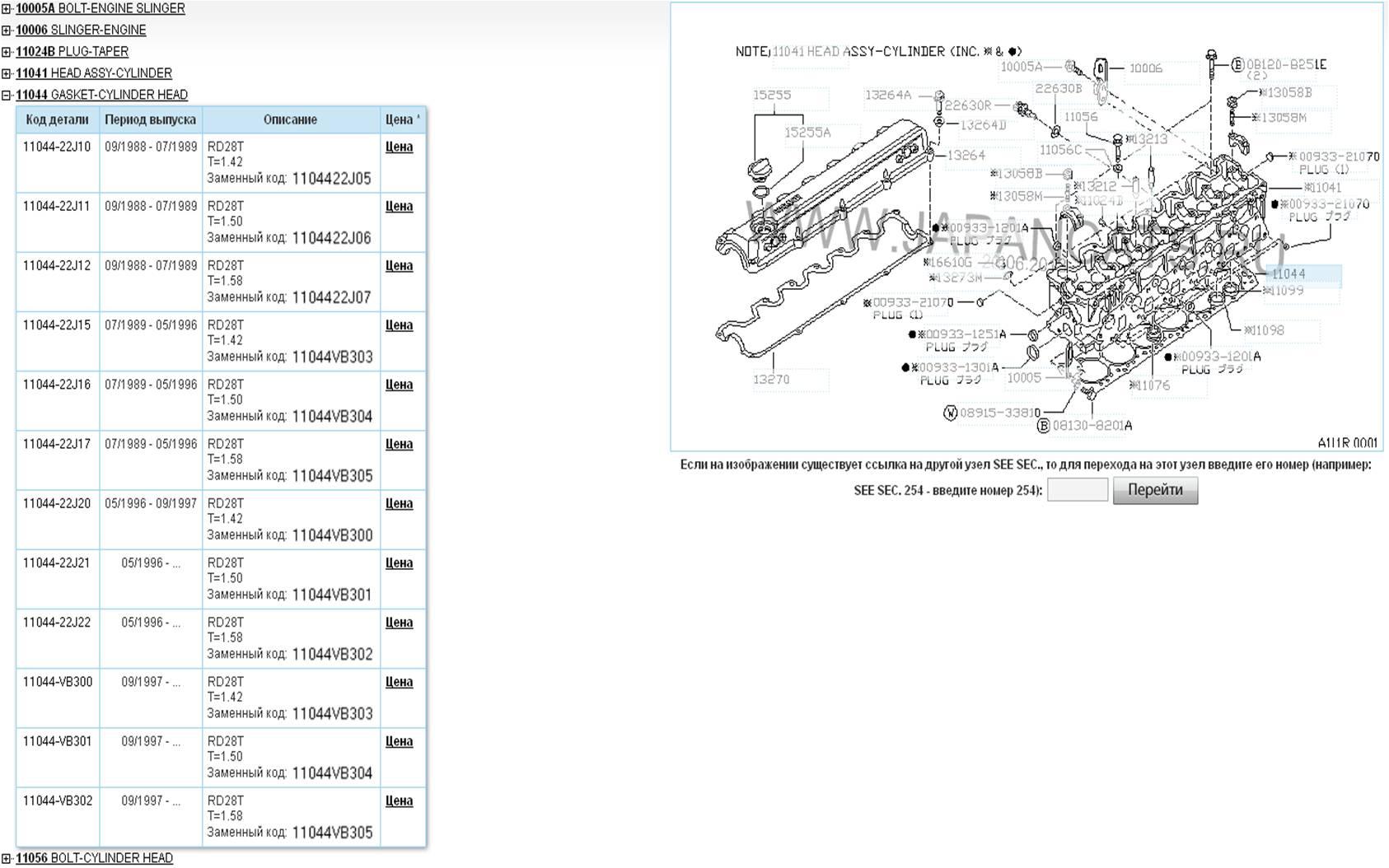
Task: Open Цена link for part 11044-22J22
Action: click(x=399, y=622)
